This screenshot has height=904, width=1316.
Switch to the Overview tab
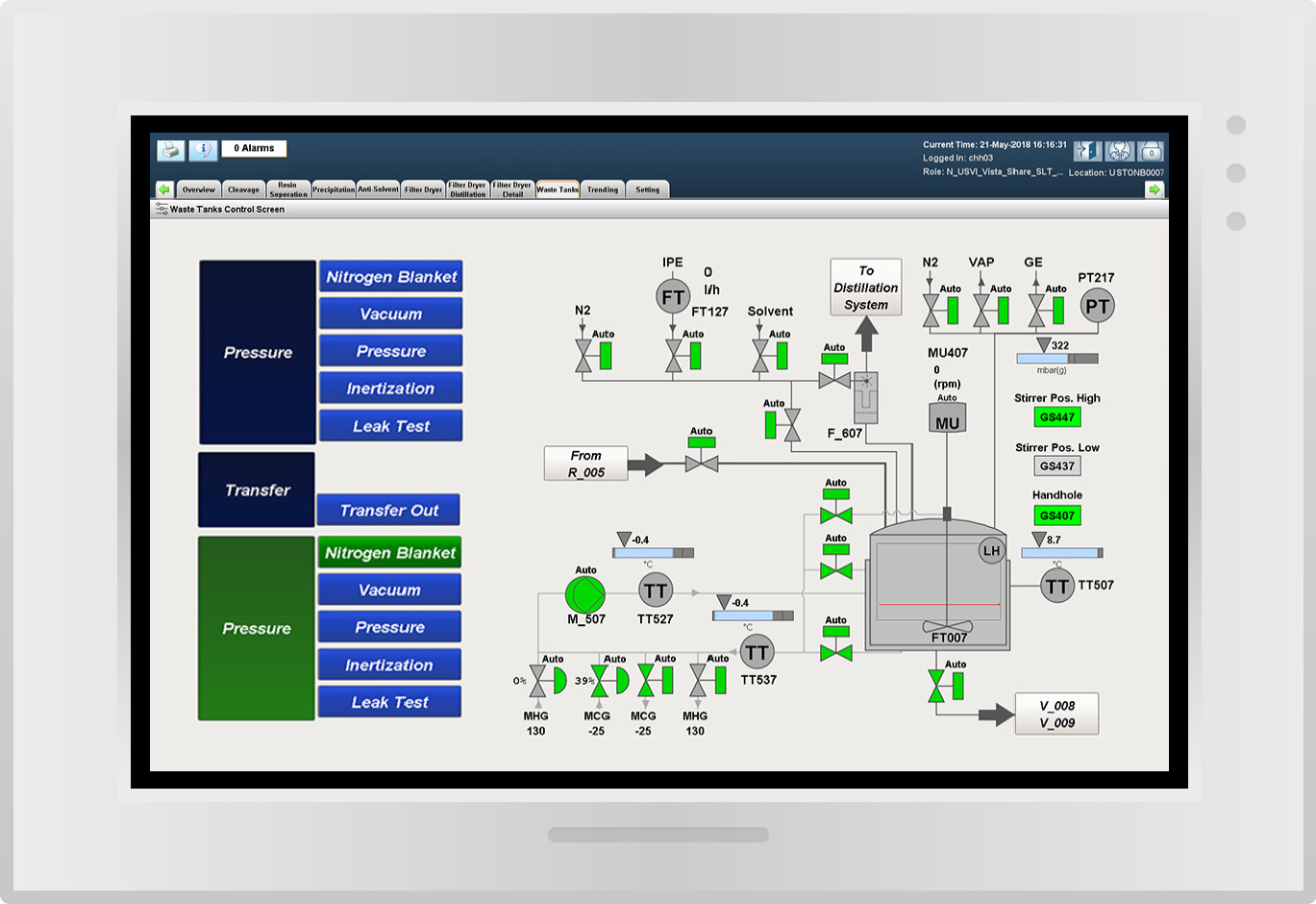point(199,189)
